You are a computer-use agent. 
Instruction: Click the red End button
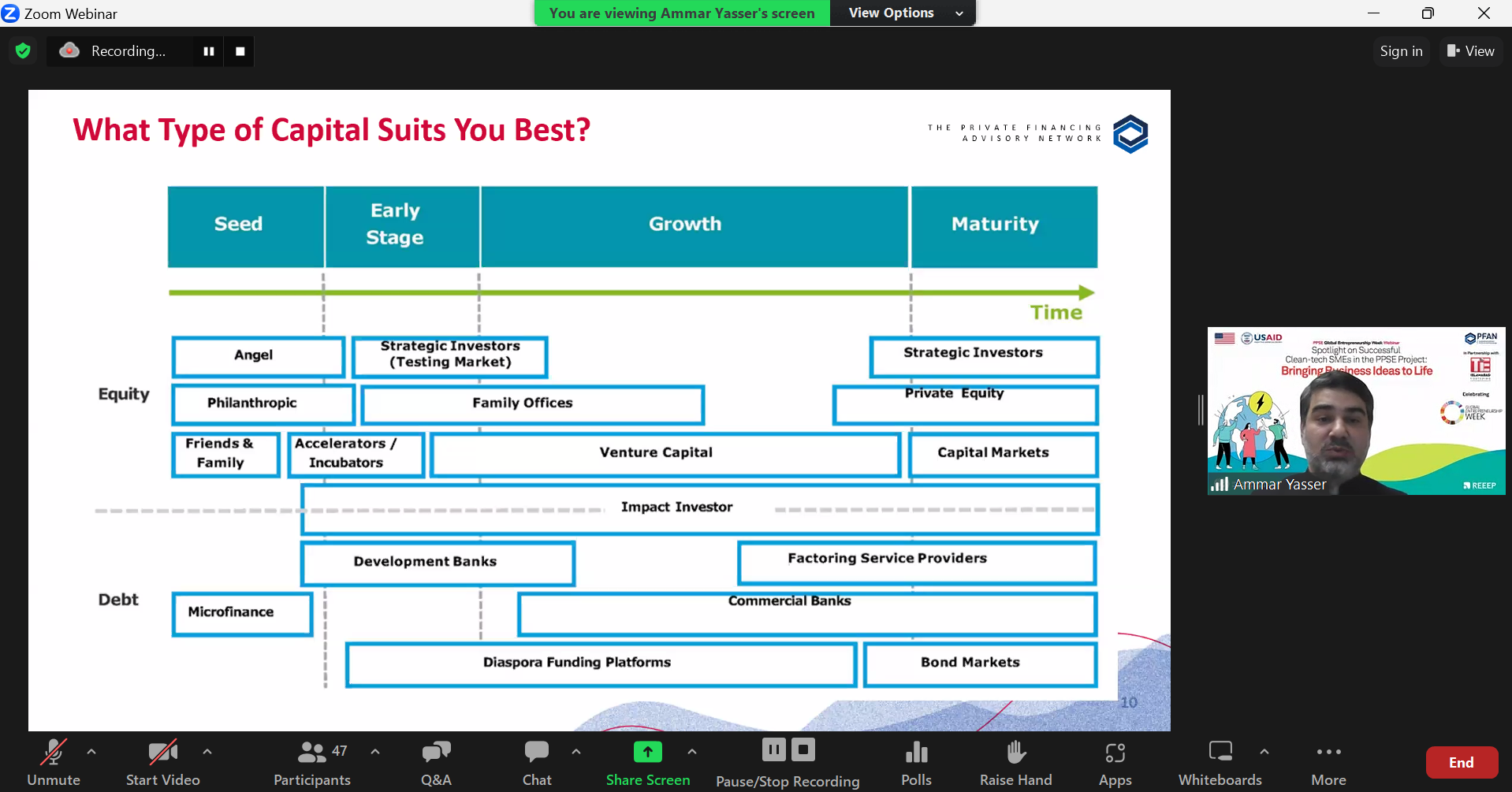(1461, 762)
